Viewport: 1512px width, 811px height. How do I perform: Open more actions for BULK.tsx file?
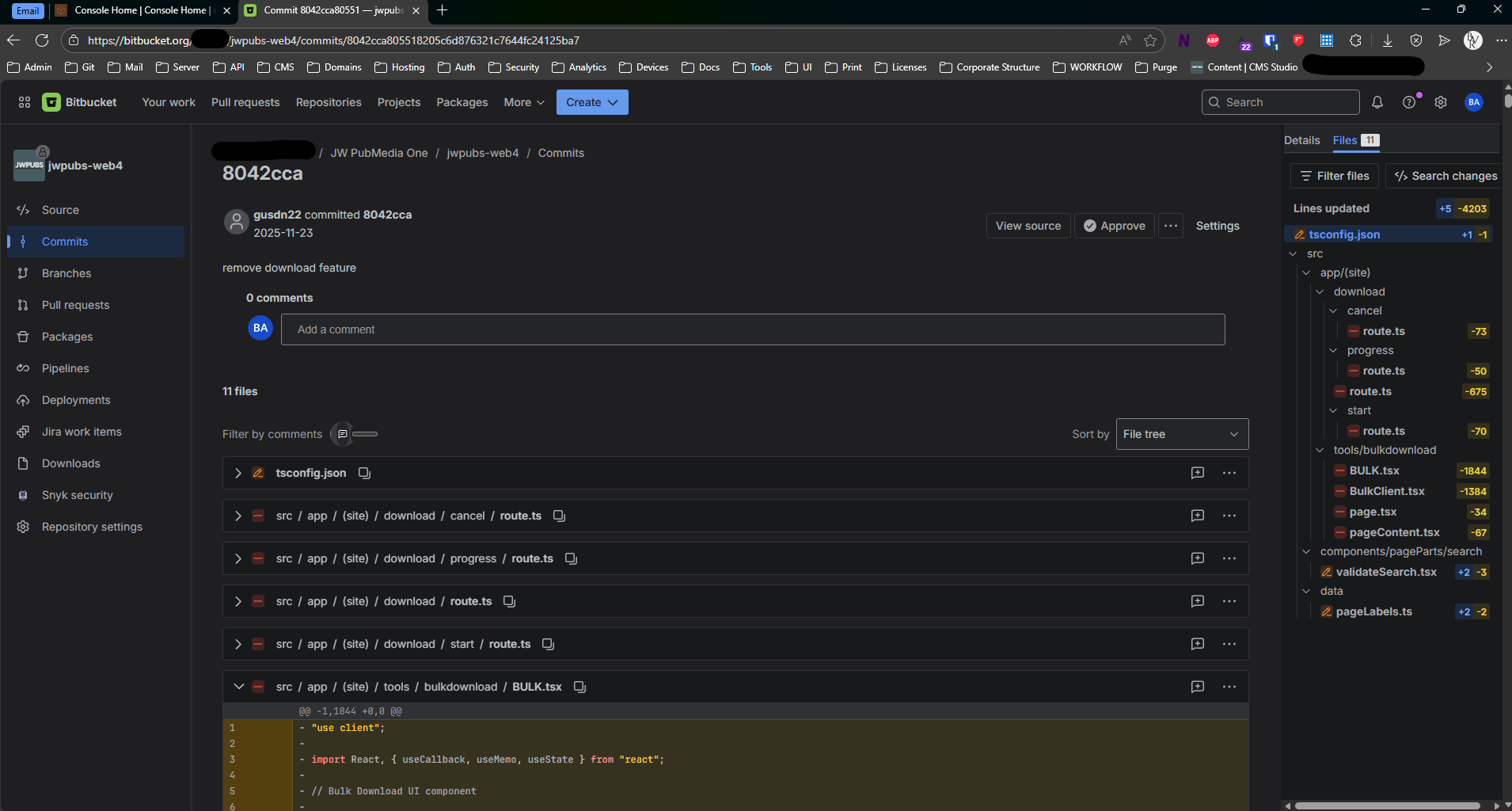click(x=1229, y=687)
